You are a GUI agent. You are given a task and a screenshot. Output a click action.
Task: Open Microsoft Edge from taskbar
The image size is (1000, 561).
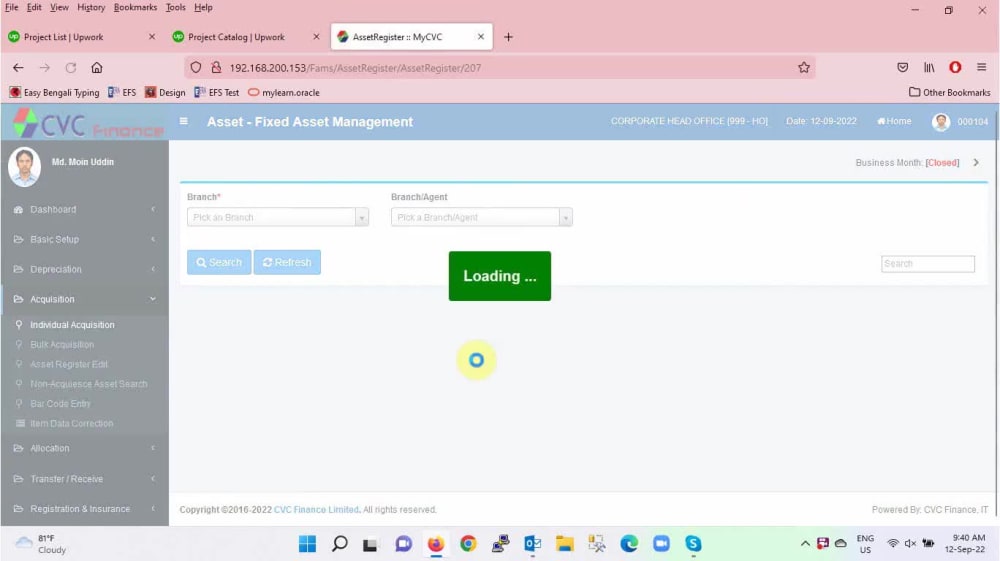[x=629, y=544]
